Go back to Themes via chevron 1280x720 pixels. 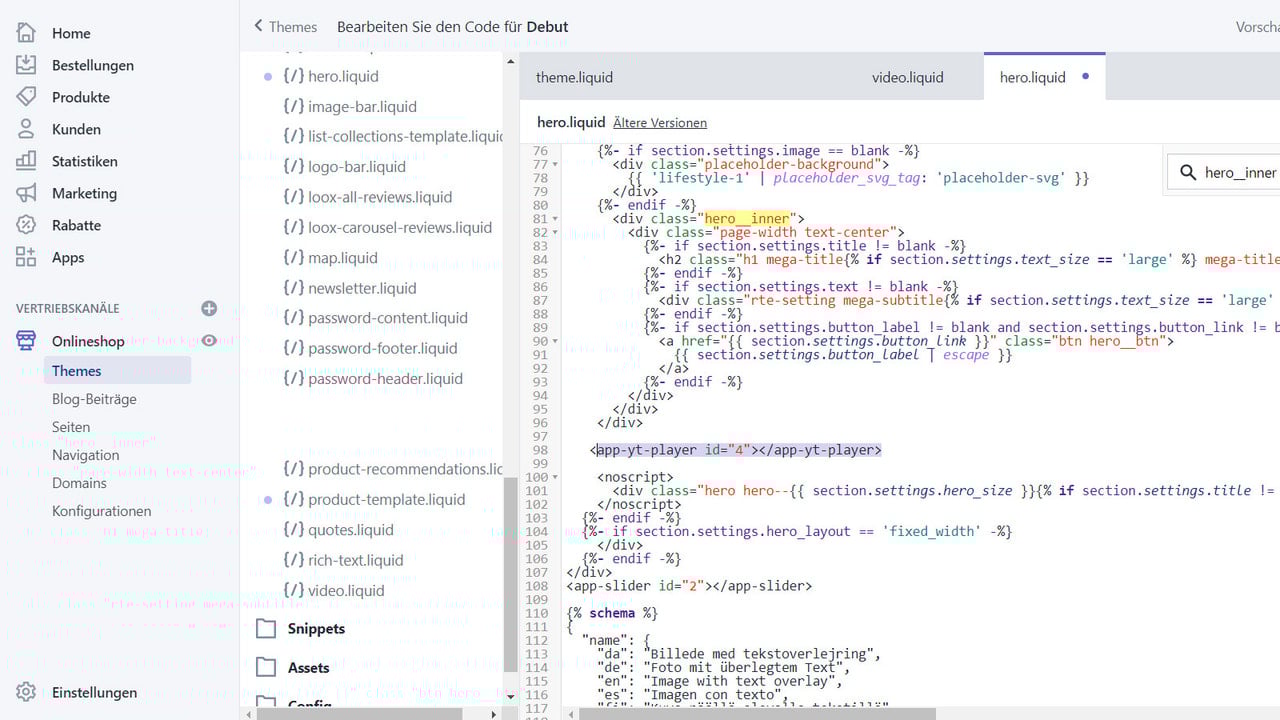[x=259, y=26]
